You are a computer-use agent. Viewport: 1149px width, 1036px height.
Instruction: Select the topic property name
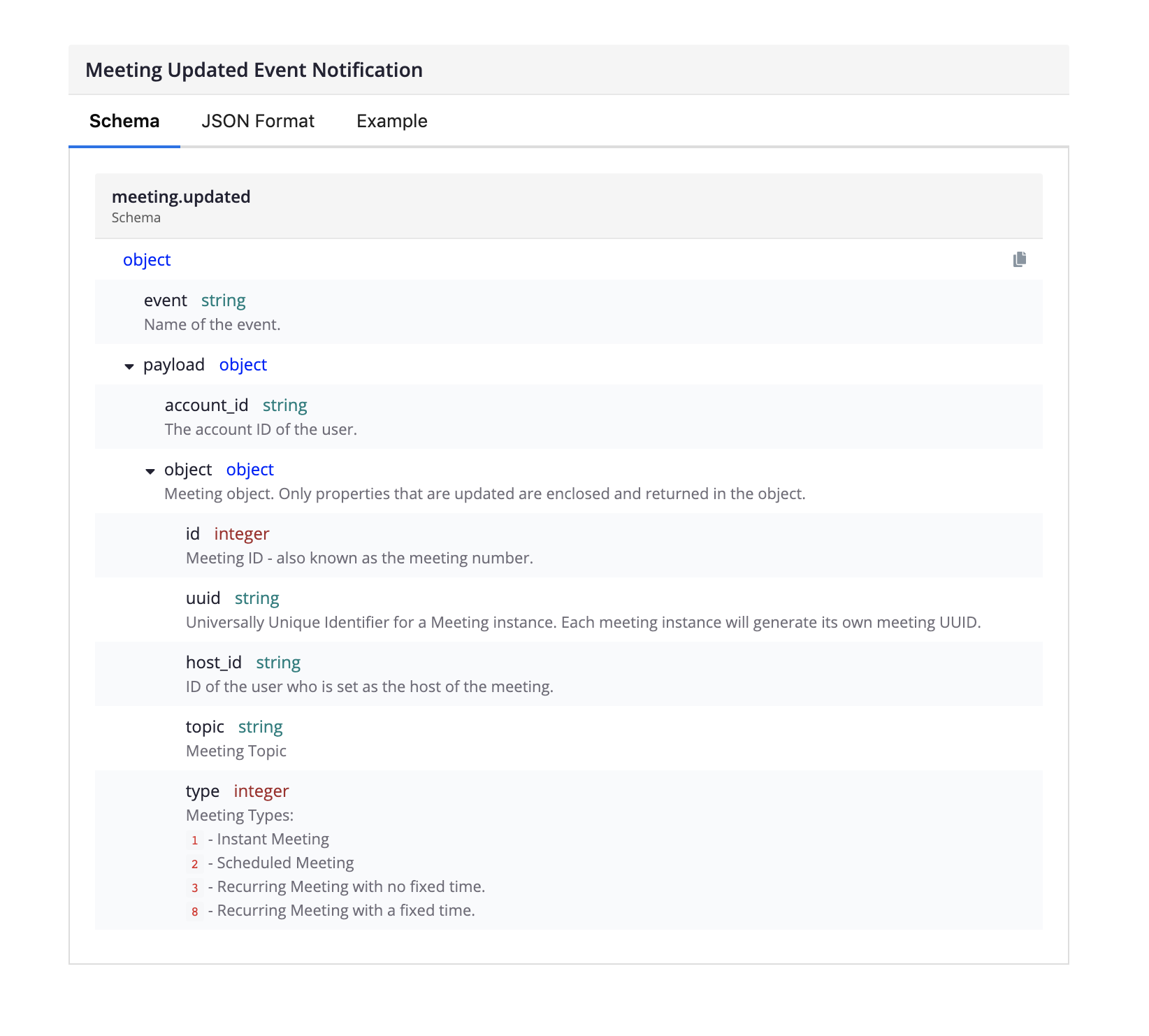point(205,727)
